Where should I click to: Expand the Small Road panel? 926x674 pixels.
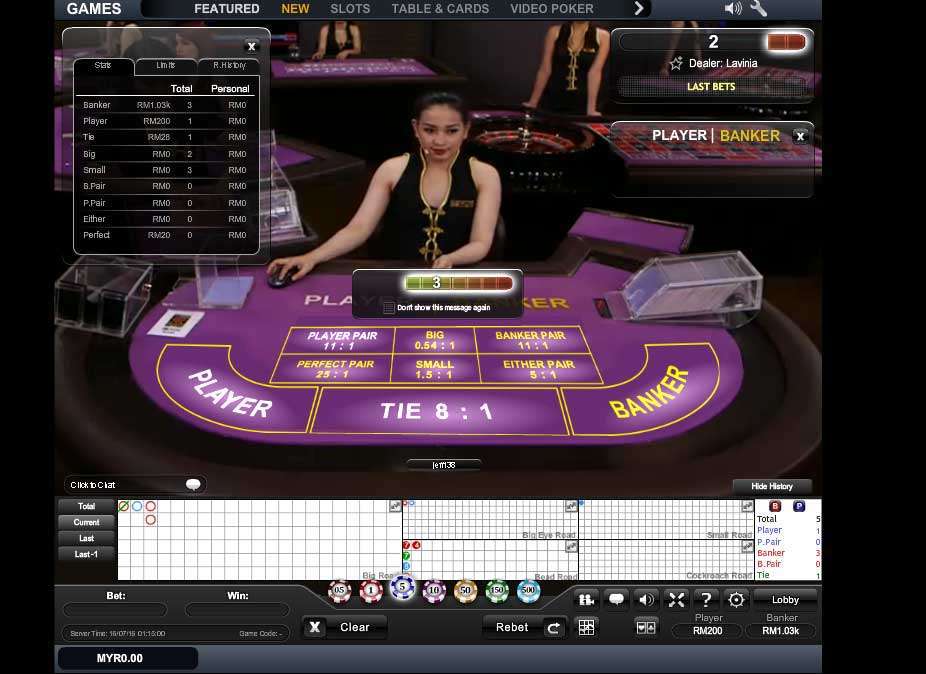click(x=747, y=506)
